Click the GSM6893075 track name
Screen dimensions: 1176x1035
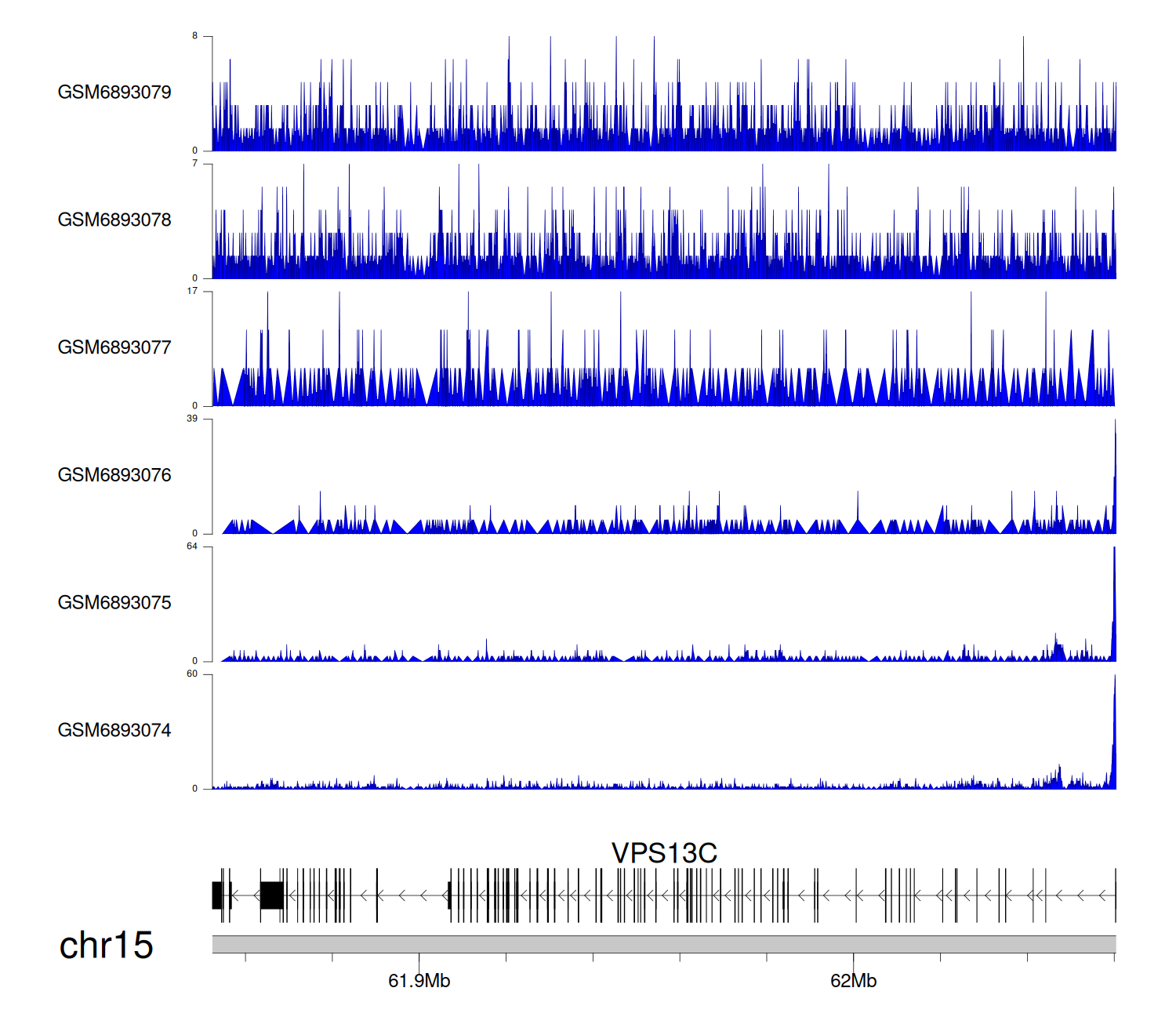pyautogui.click(x=114, y=603)
